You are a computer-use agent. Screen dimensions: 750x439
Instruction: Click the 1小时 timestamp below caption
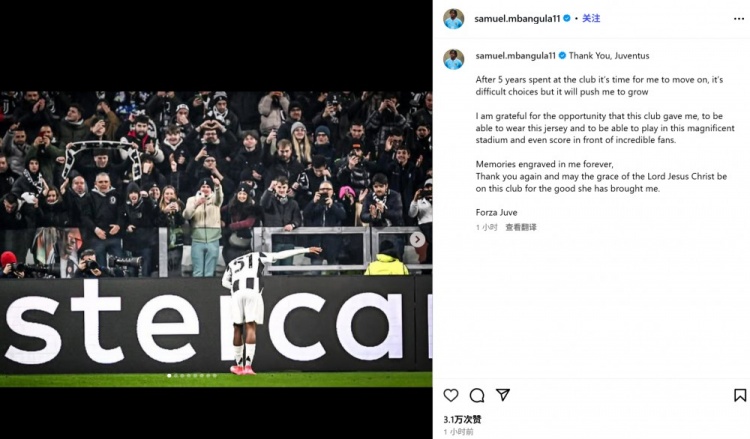click(x=485, y=227)
